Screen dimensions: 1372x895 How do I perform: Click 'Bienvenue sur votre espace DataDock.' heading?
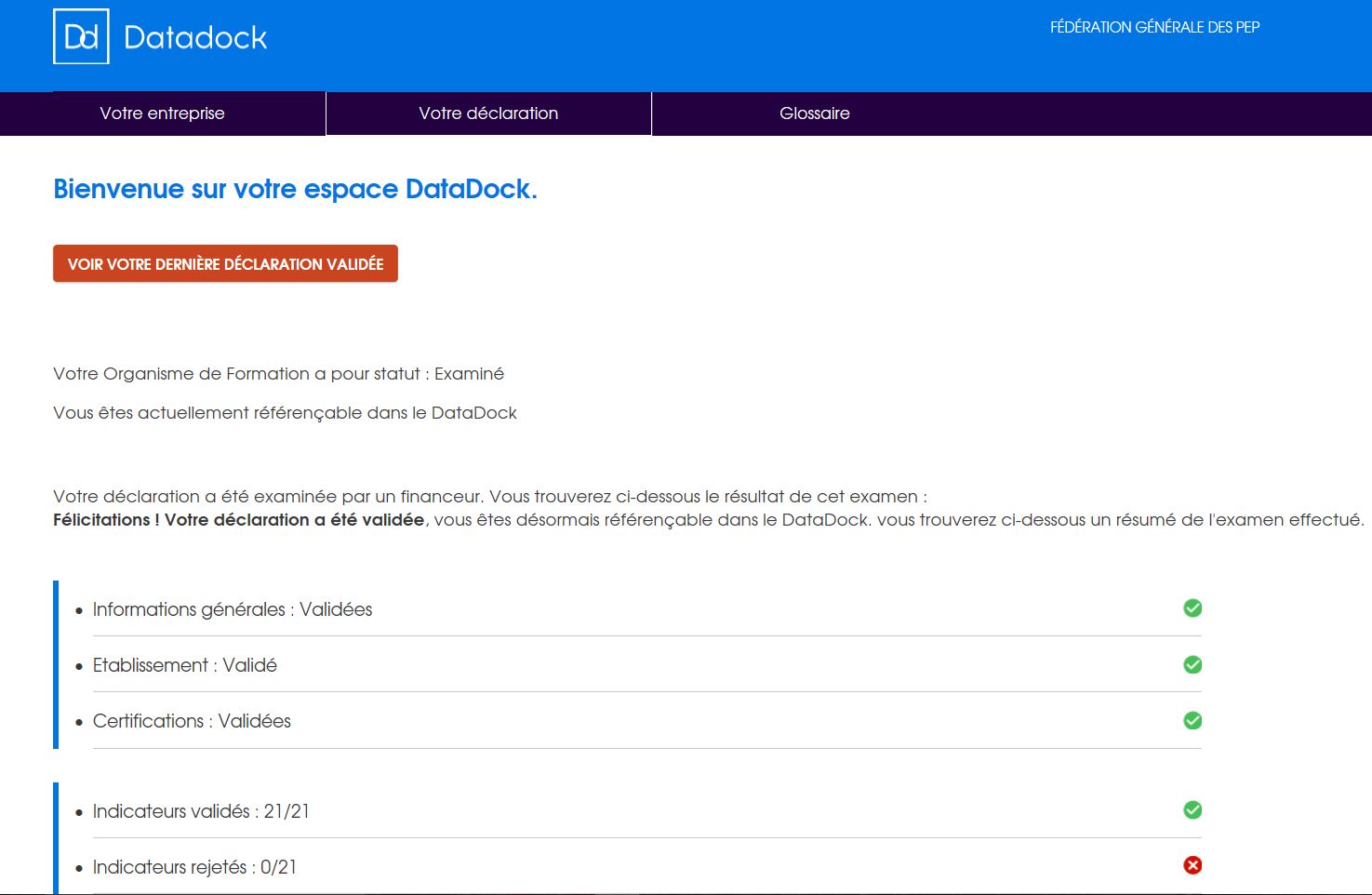pos(295,189)
